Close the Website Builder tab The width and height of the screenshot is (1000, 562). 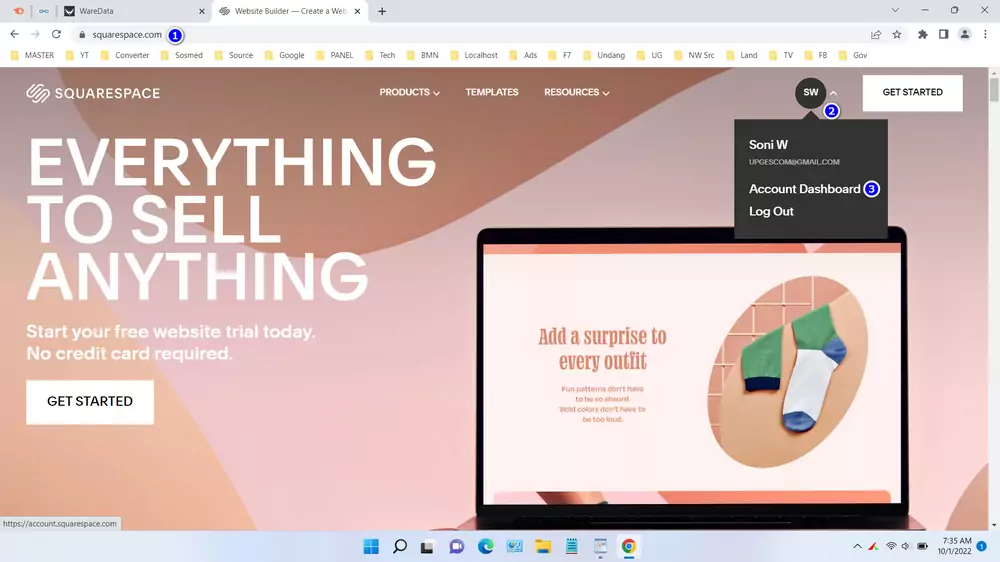(x=357, y=11)
